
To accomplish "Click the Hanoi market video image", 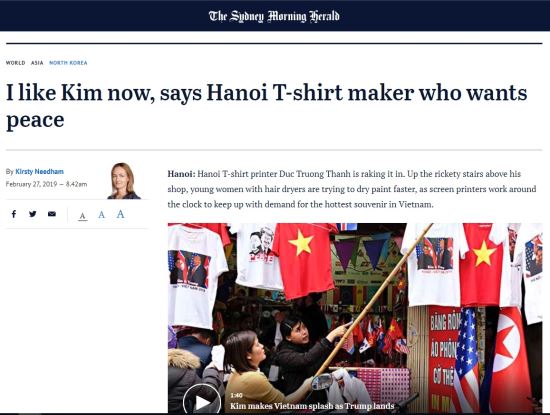I will [355, 318].
